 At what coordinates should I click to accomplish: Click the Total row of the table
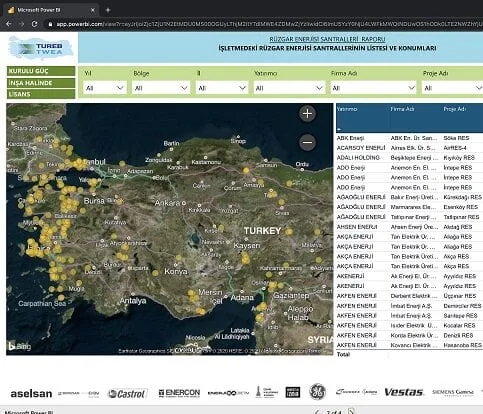409,354
